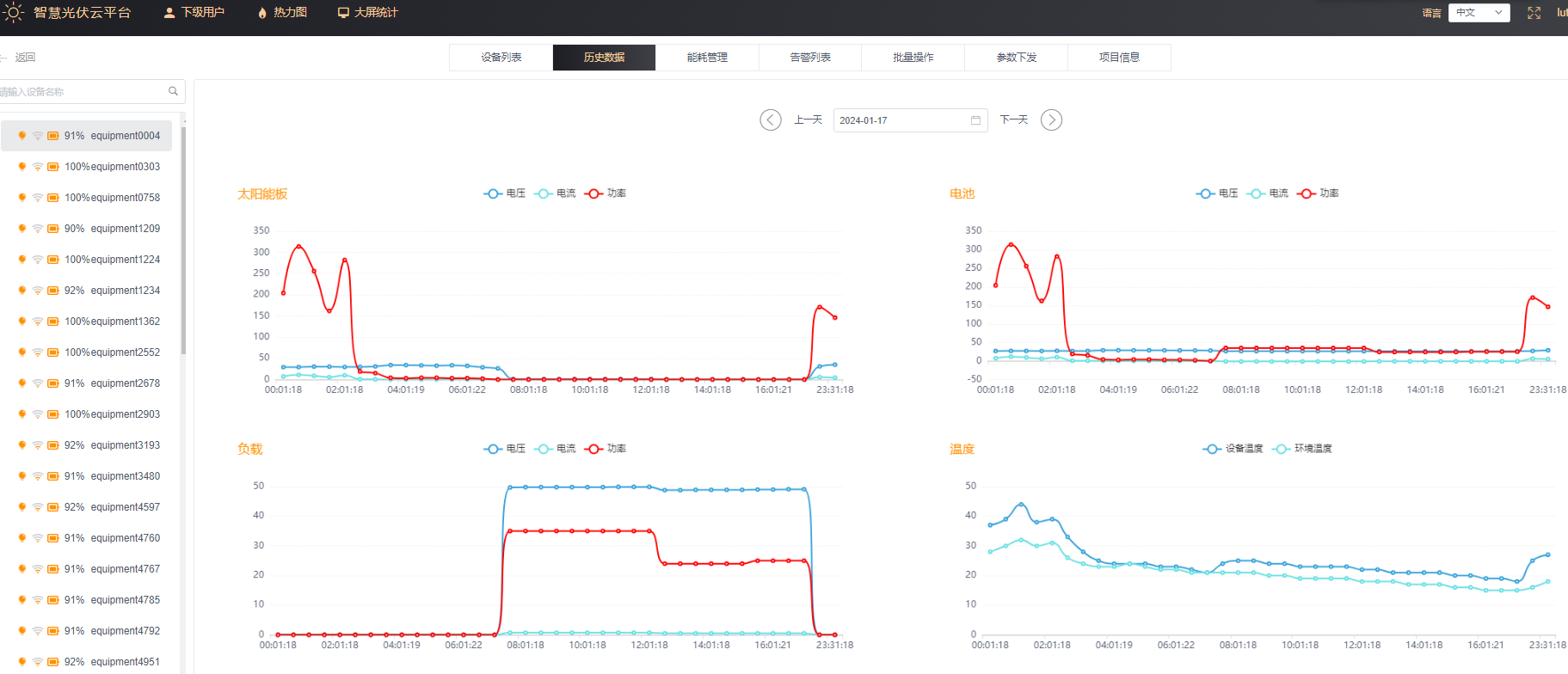Screen dimensions: 1568x674
Task: Click the device list vertical scrollbar
Action: click(x=183, y=241)
